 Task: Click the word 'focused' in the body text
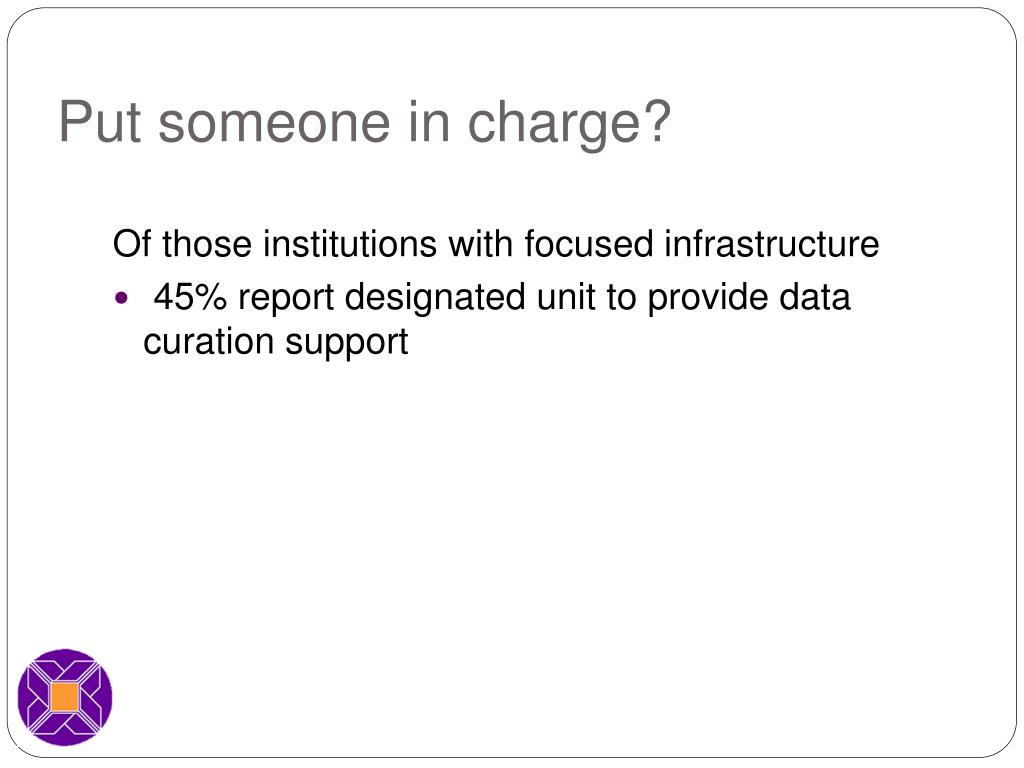[x=588, y=244]
